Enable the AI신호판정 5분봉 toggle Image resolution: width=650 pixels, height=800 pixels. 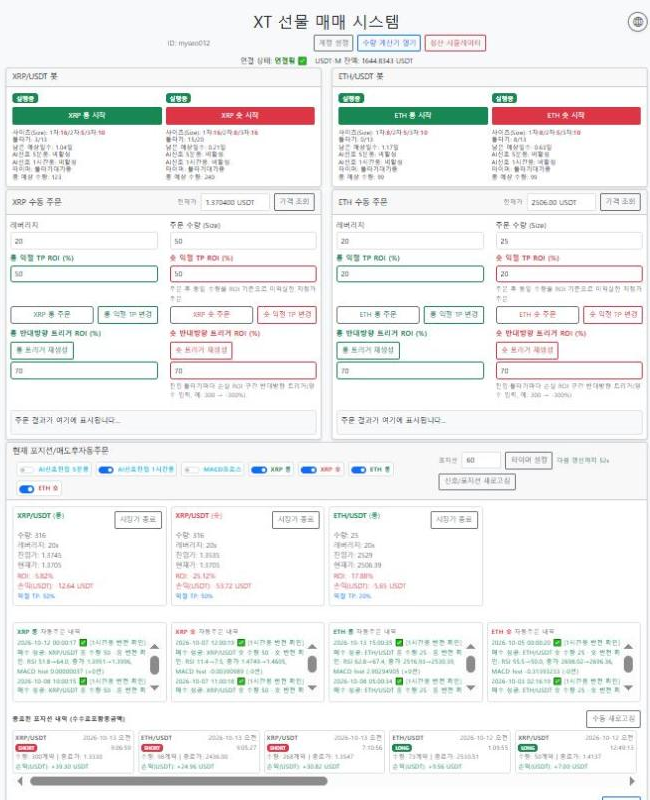pyautogui.click(x=26, y=470)
